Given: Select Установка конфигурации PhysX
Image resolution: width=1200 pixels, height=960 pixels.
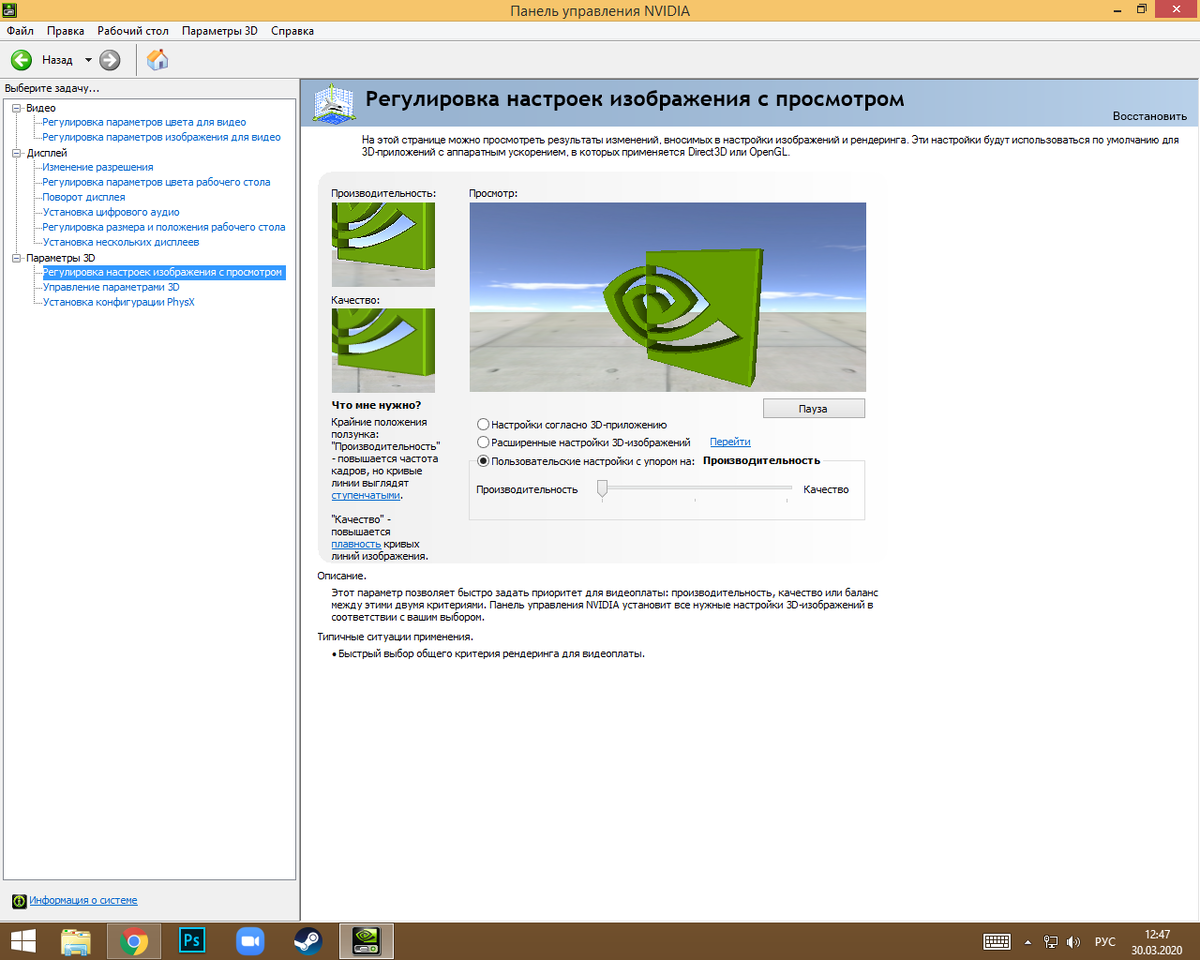Looking at the screenshot, I should pyautogui.click(x=118, y=302).
